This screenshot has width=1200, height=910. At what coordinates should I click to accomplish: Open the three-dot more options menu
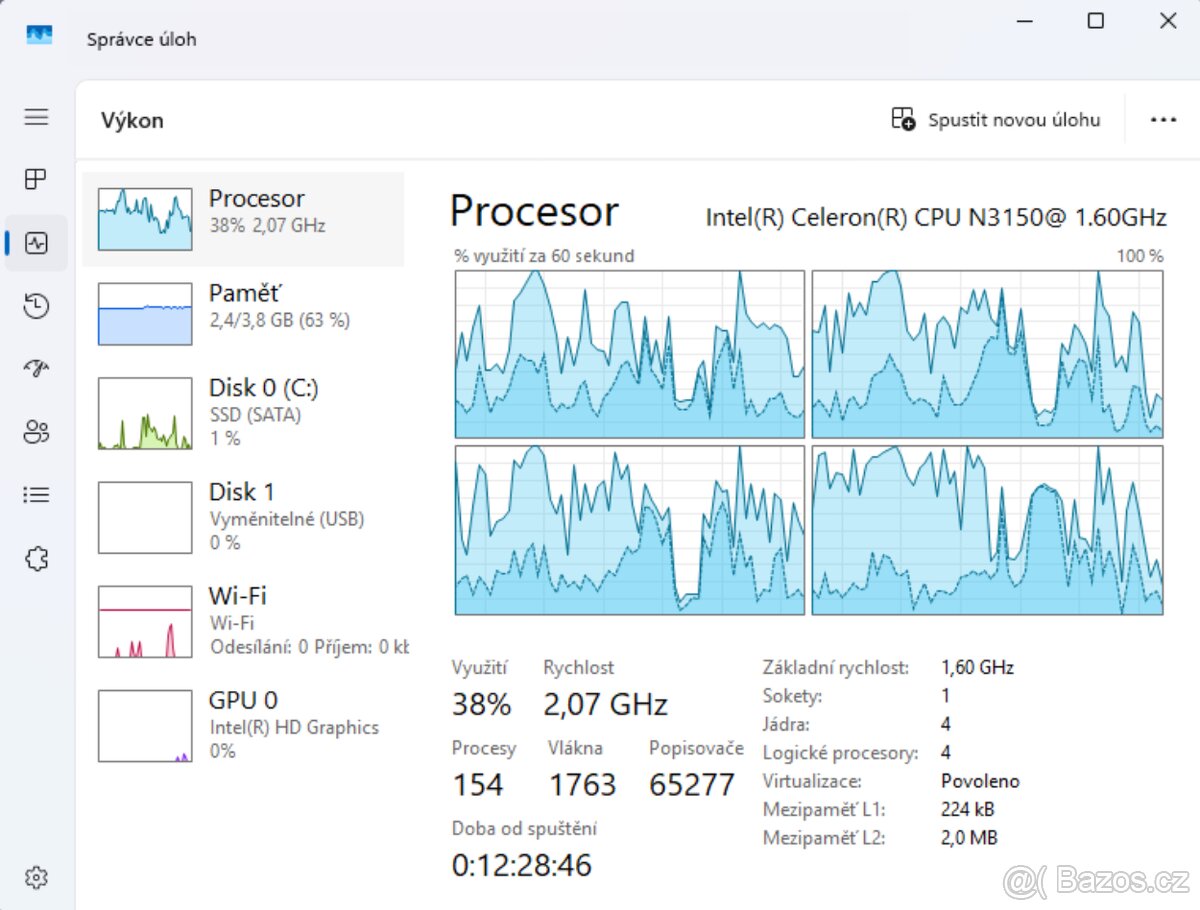pyautogui.click(x=1163, y=119)
